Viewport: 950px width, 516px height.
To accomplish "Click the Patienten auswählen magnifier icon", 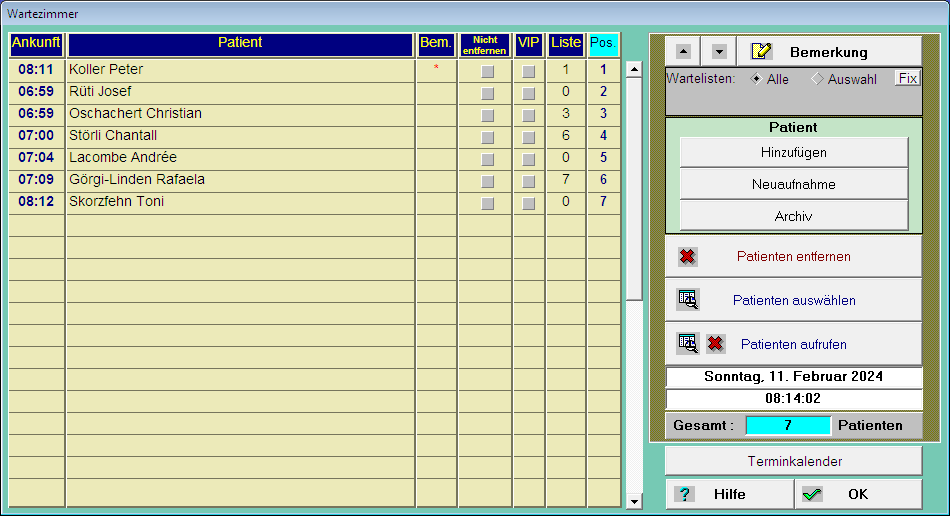I will coord(687,300).
